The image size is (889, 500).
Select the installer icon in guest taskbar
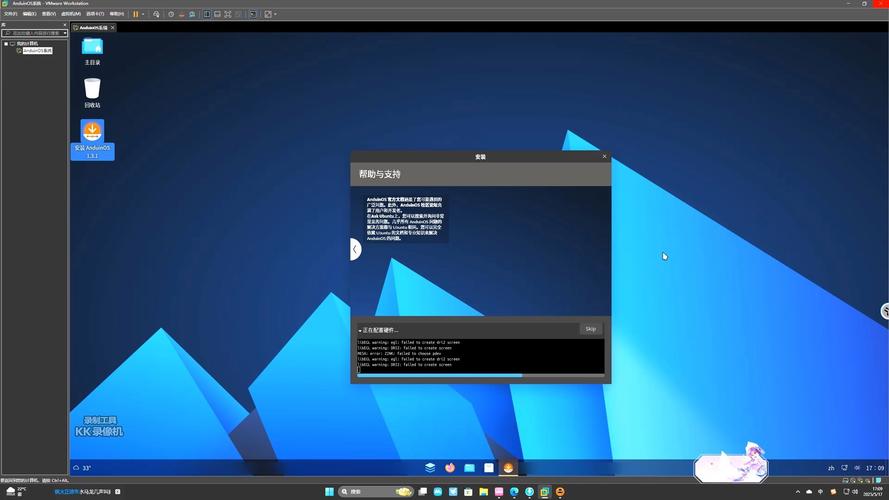(509, 468)
